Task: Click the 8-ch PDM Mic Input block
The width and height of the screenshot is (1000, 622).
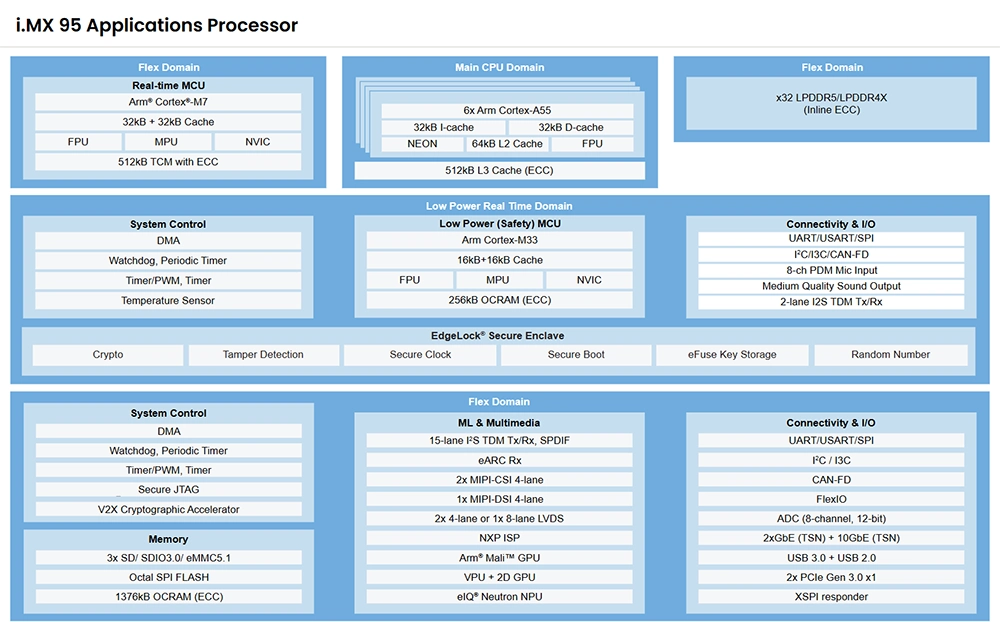Action: 831,270
